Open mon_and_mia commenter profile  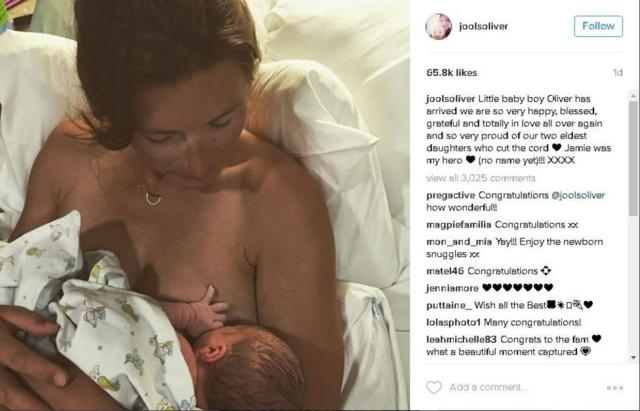click(459, 242)
